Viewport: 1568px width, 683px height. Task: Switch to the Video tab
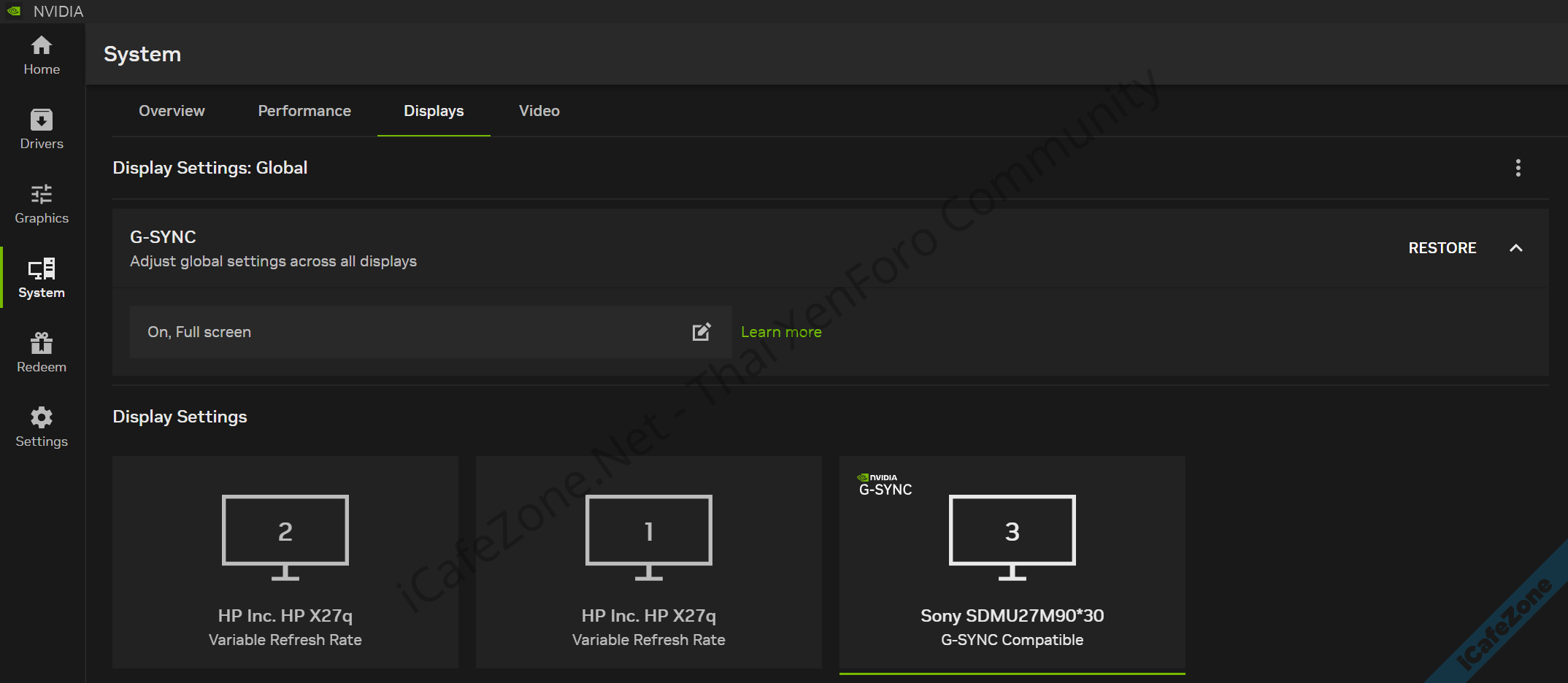tap(539, 111)
